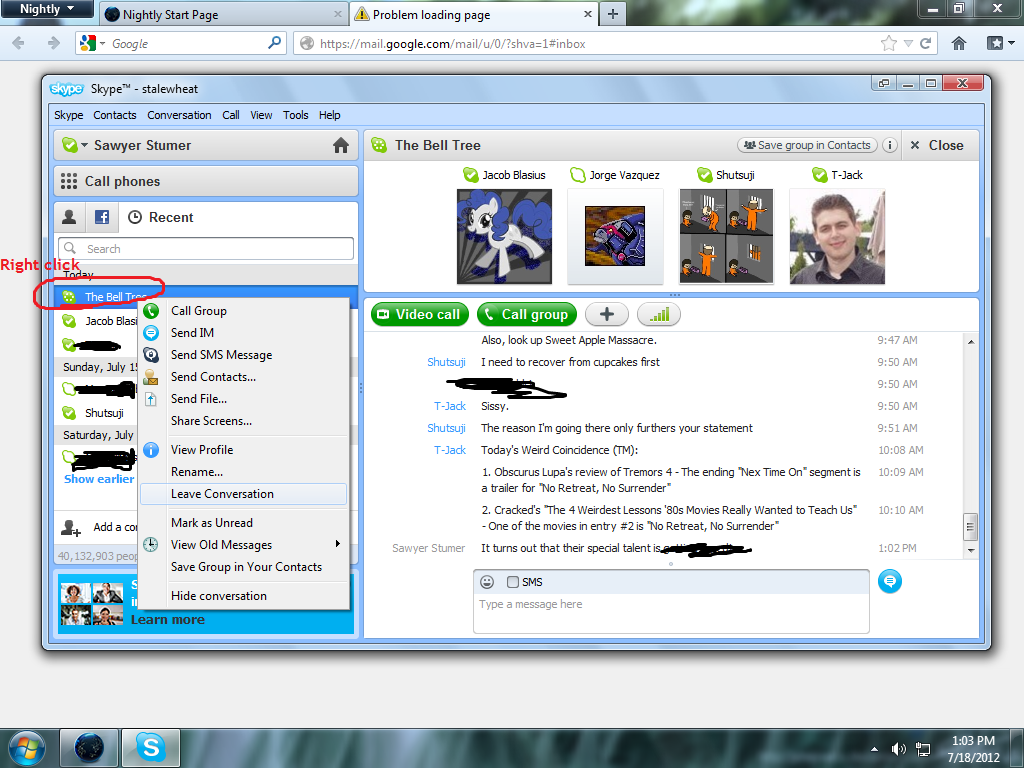Click the green Call group button
Image resolution: width=1024 pixels, height=768 pixels.
527,314
